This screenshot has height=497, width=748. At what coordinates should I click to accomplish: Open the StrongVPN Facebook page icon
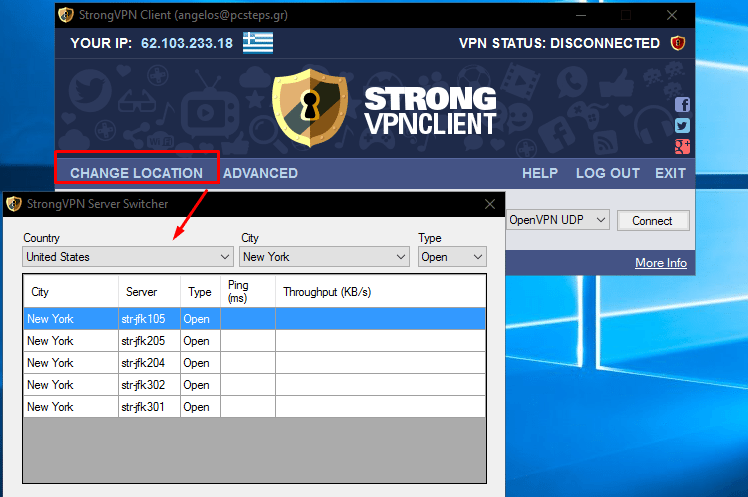(x=682, y=104)
